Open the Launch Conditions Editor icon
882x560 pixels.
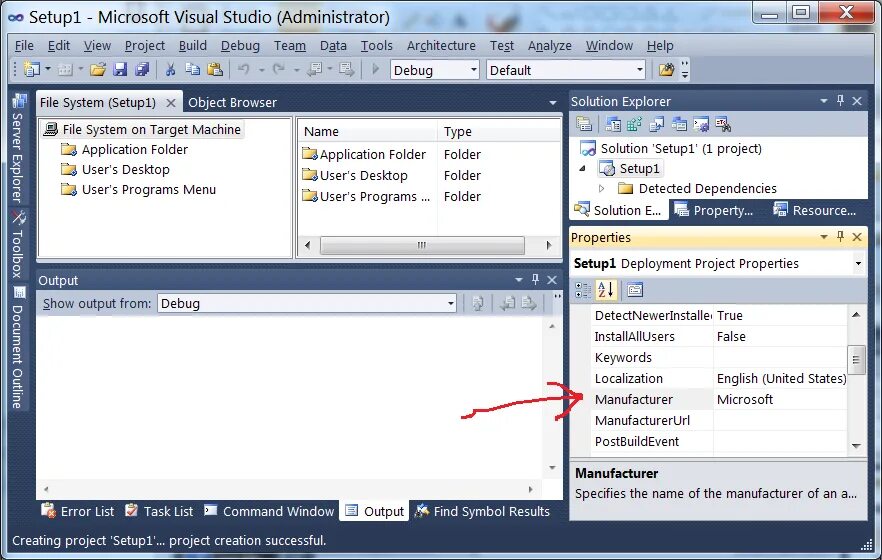click(x=723, y=124)
